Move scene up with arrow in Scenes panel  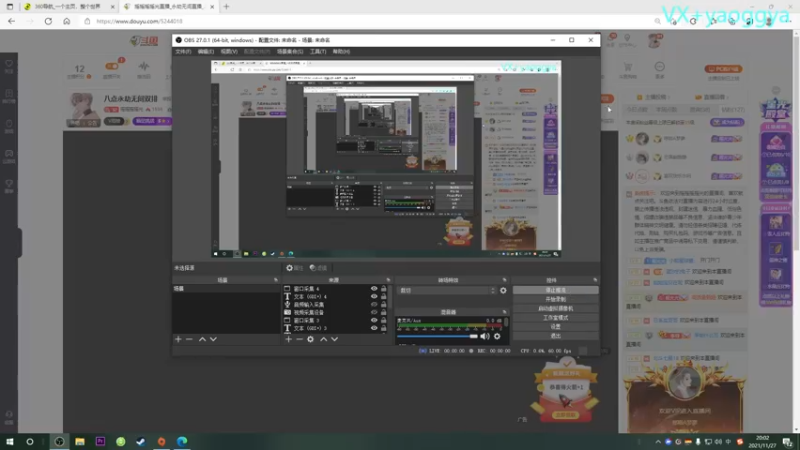pos(202,339)
